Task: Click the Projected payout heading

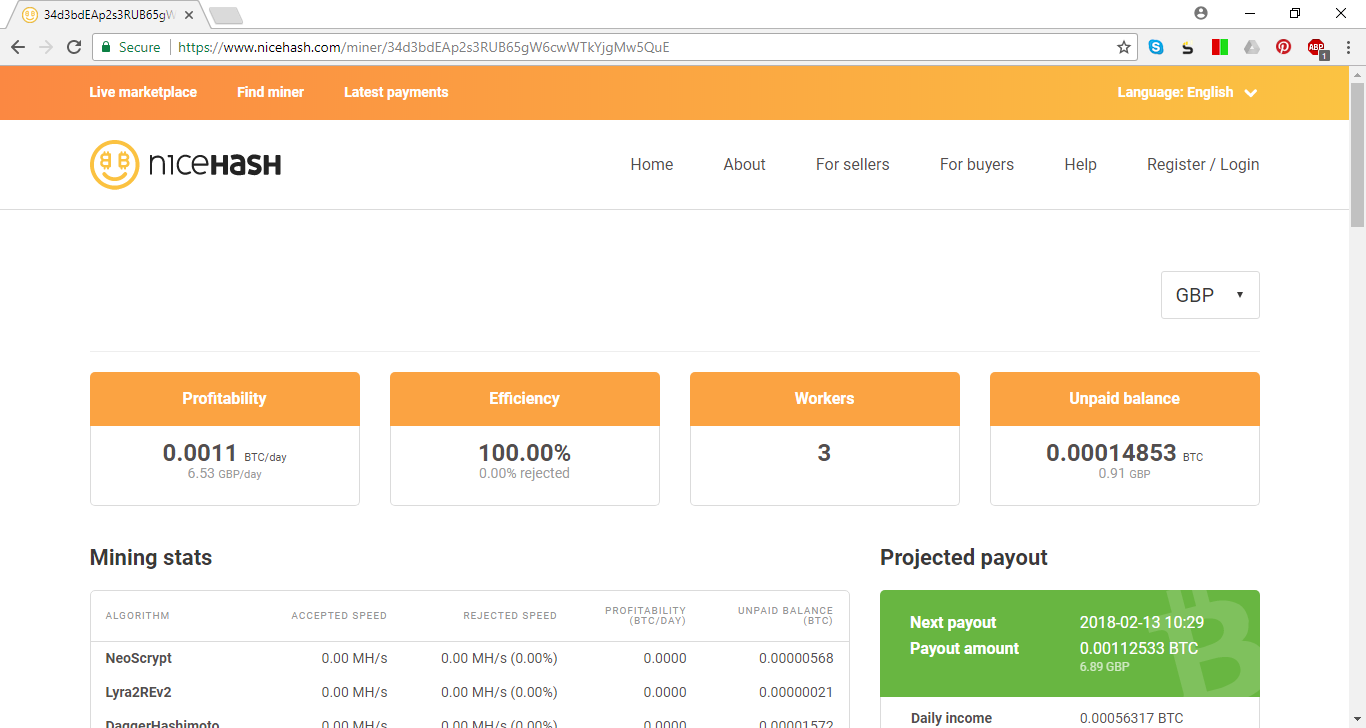Action: pos(964,557)
